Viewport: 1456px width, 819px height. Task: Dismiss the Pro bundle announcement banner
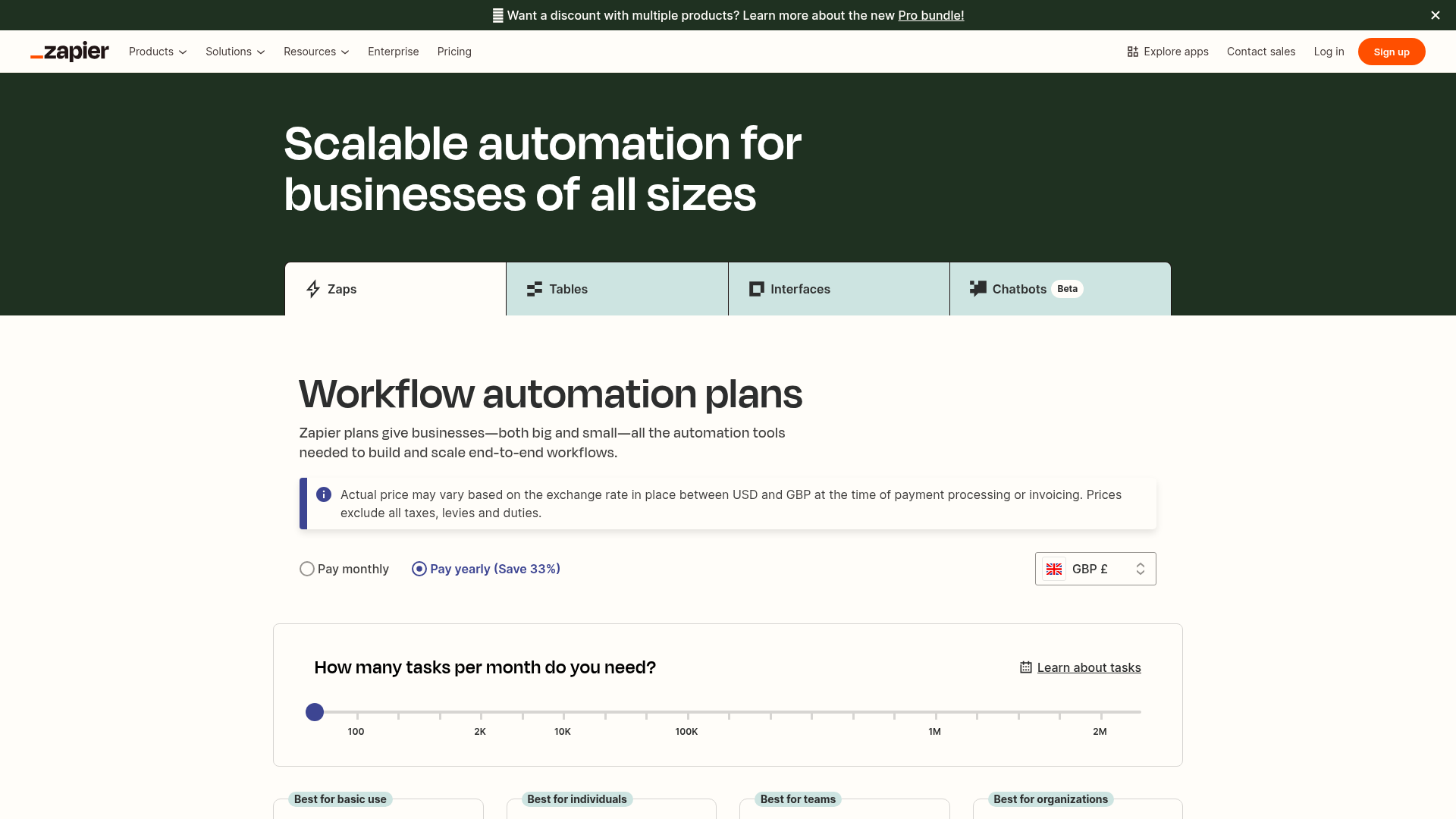[x=1435, y=15]
